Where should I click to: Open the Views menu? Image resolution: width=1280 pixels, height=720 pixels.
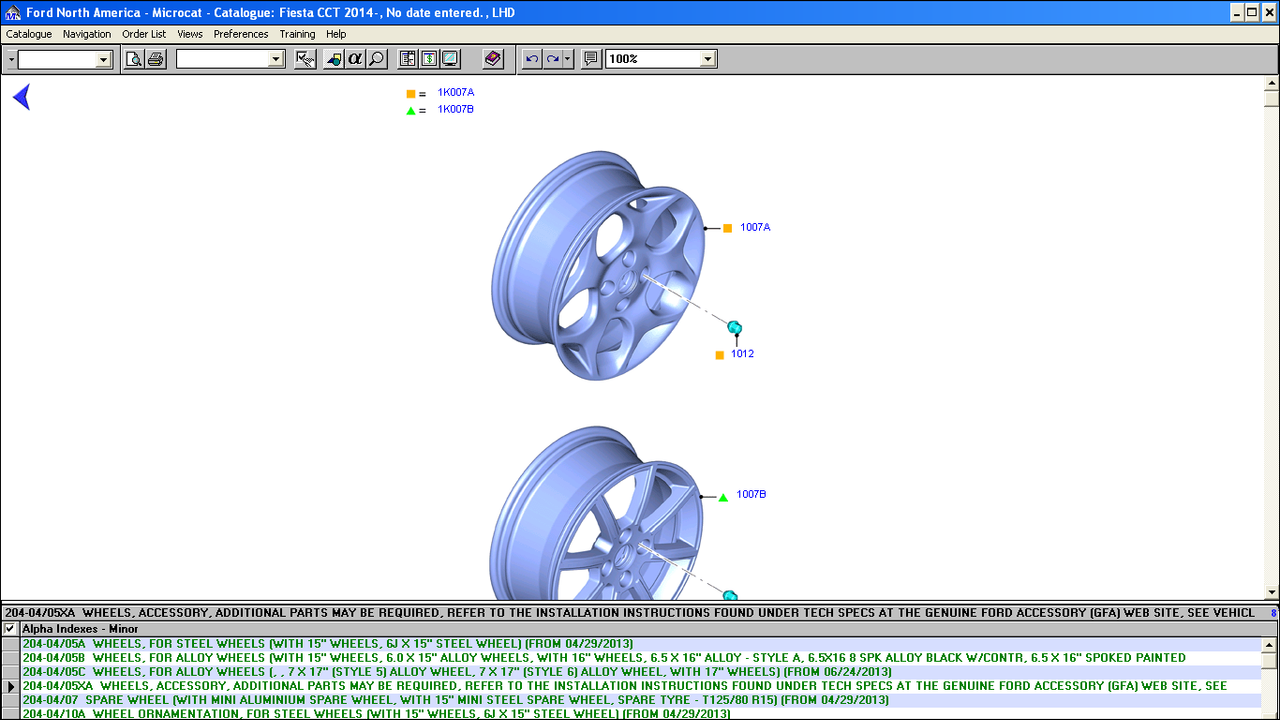click(190, 34)
